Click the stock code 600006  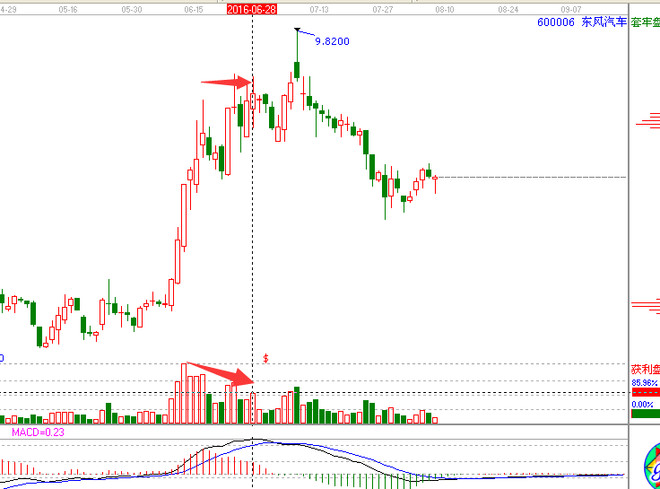[x=556, y=22]
